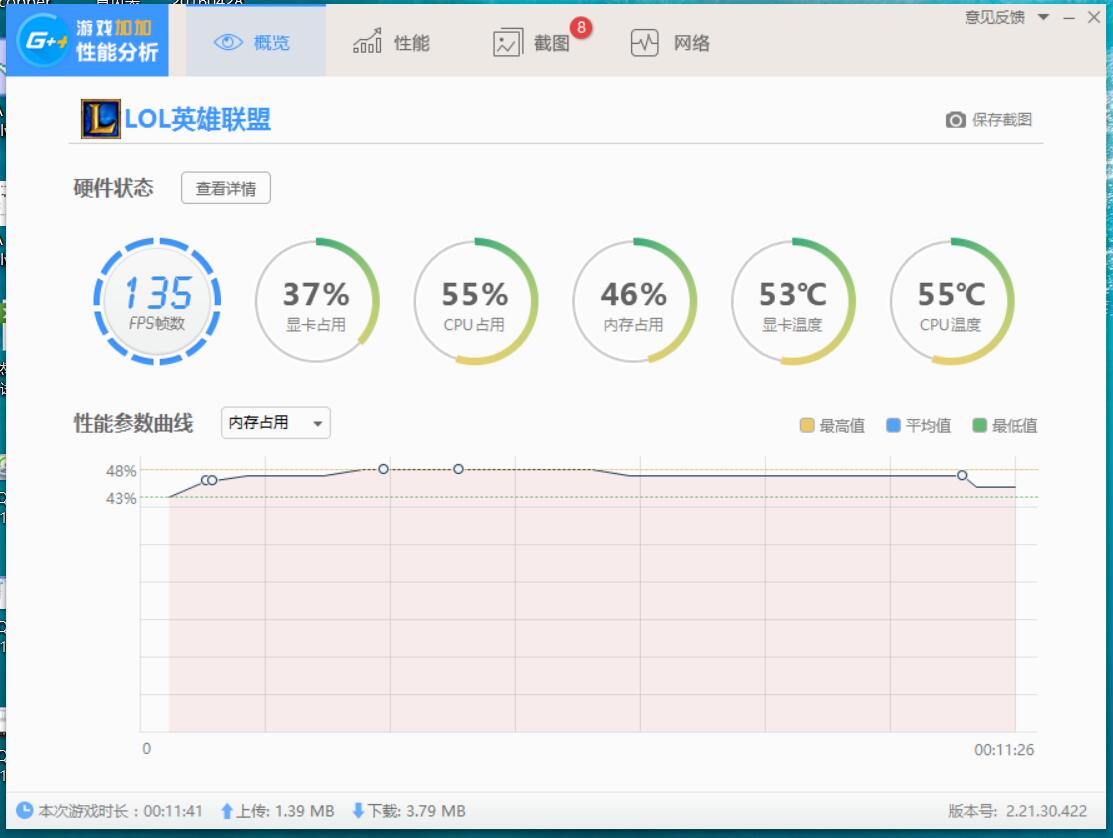Click the 135 FPS帧数 gauge
The image size is (1113, 838).
click(x=158, y=301)
